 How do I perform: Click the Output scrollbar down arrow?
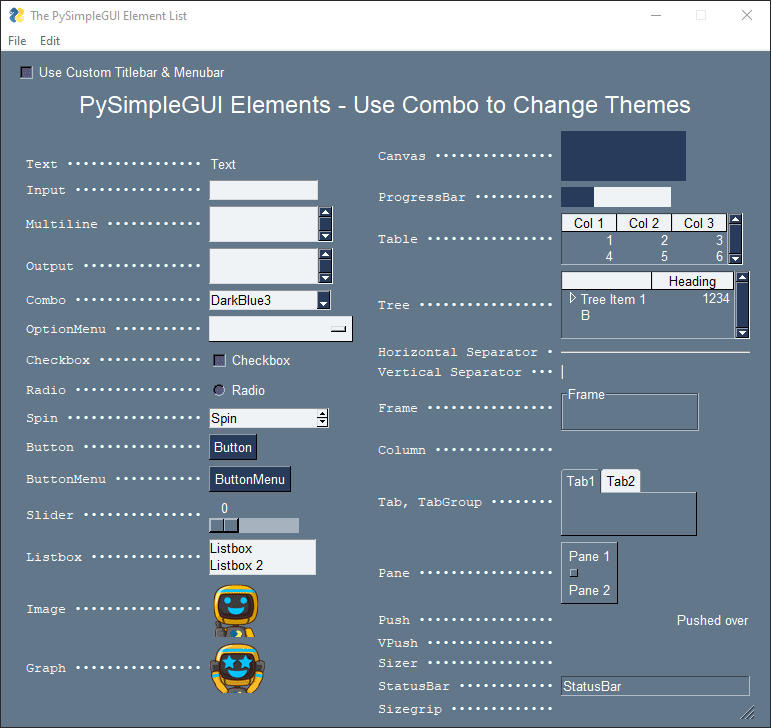(x=325, y=278)
